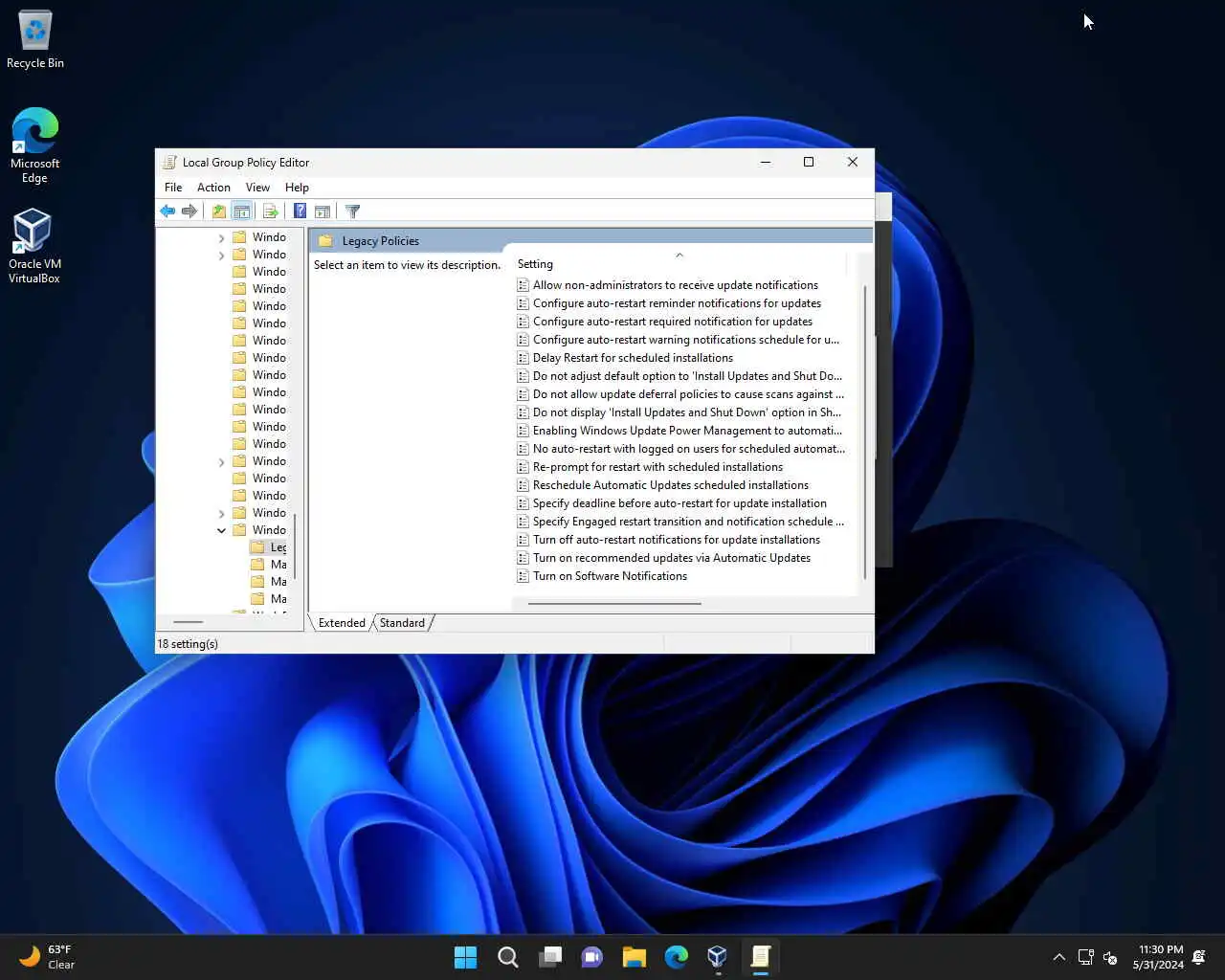Click the volume icon in system tray
The width and height of the screenshot is (1225, 980).
click(x=1110, y=957)
